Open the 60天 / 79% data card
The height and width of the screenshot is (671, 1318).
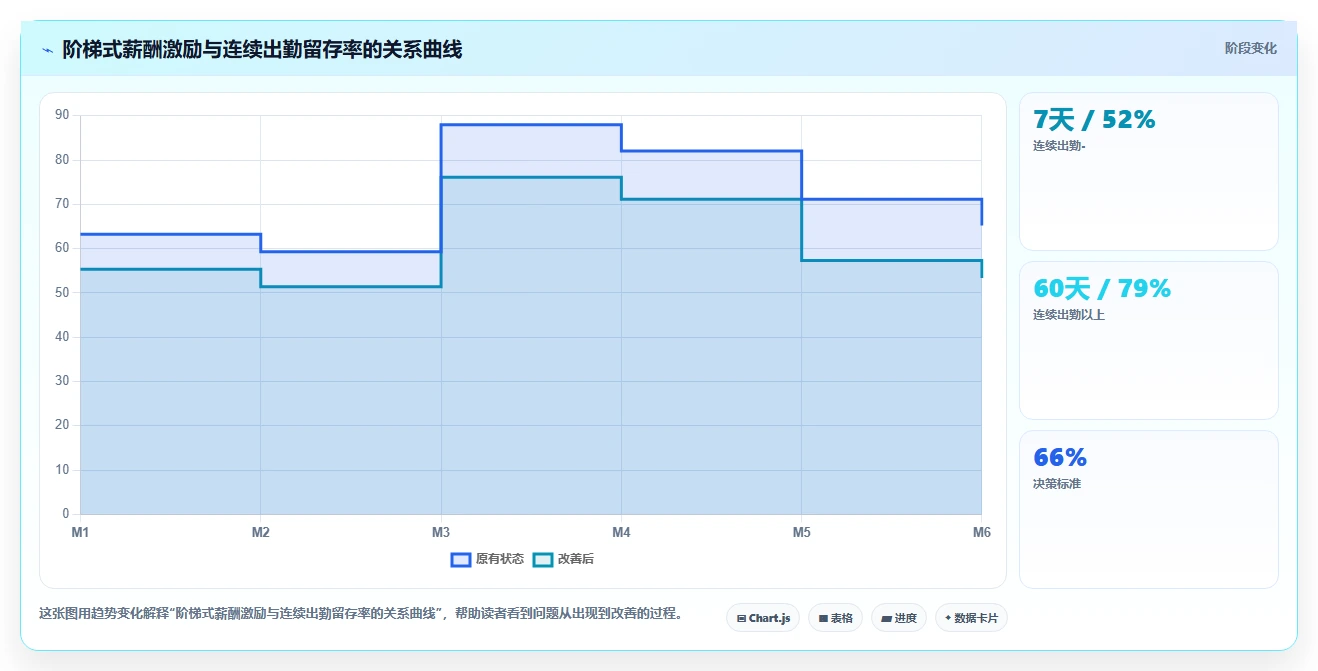pyautogui.click(x=1149, y=340)
